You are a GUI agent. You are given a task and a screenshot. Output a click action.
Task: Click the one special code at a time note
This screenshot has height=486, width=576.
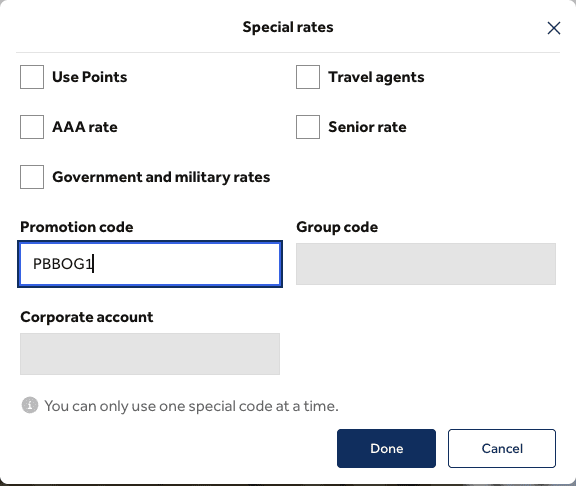tap(191, 406)
